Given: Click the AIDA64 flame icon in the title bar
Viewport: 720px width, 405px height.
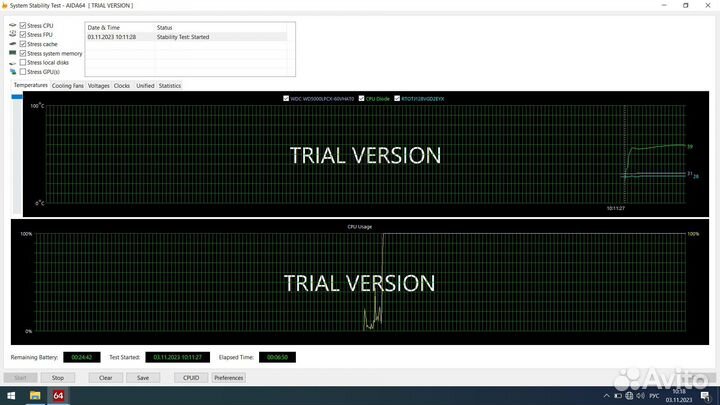Looking at the screenshot, I should (5, 6).
